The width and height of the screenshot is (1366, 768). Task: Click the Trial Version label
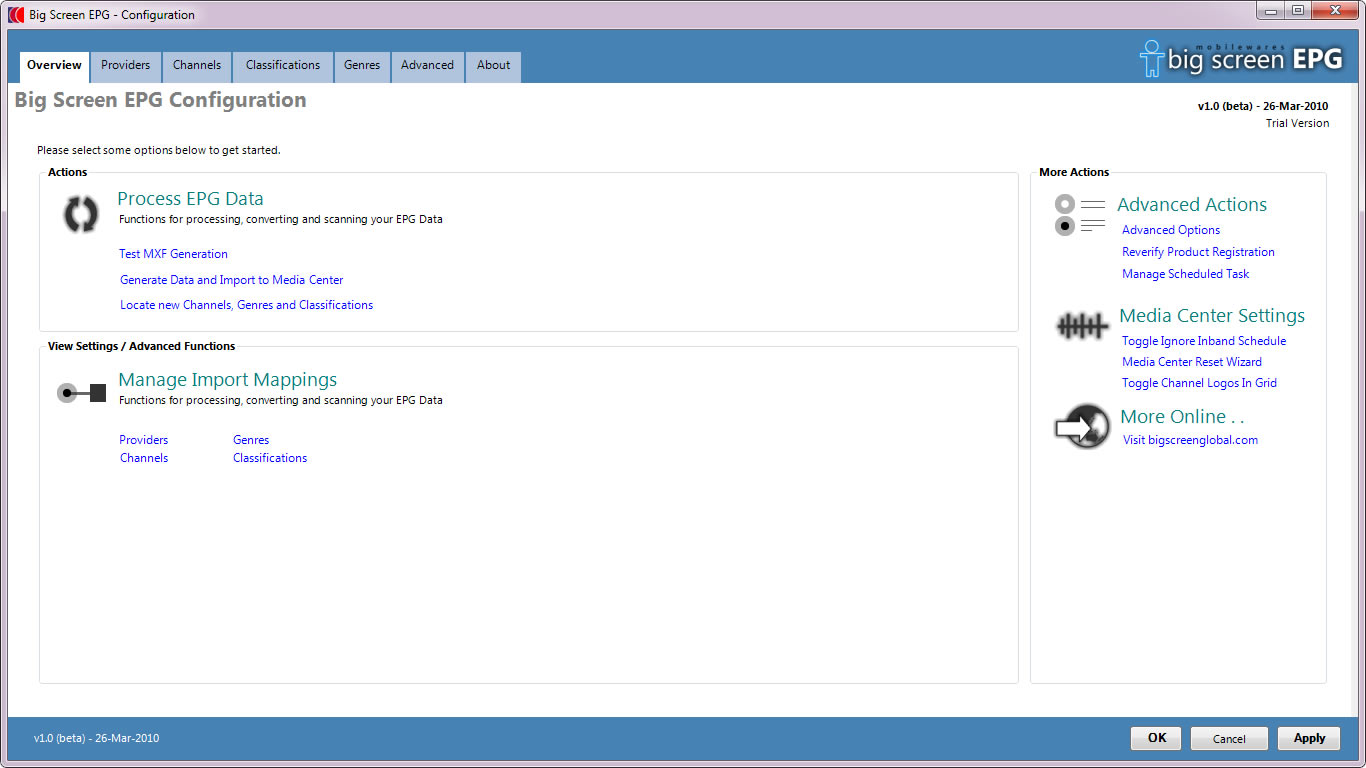coord(1297,124)
